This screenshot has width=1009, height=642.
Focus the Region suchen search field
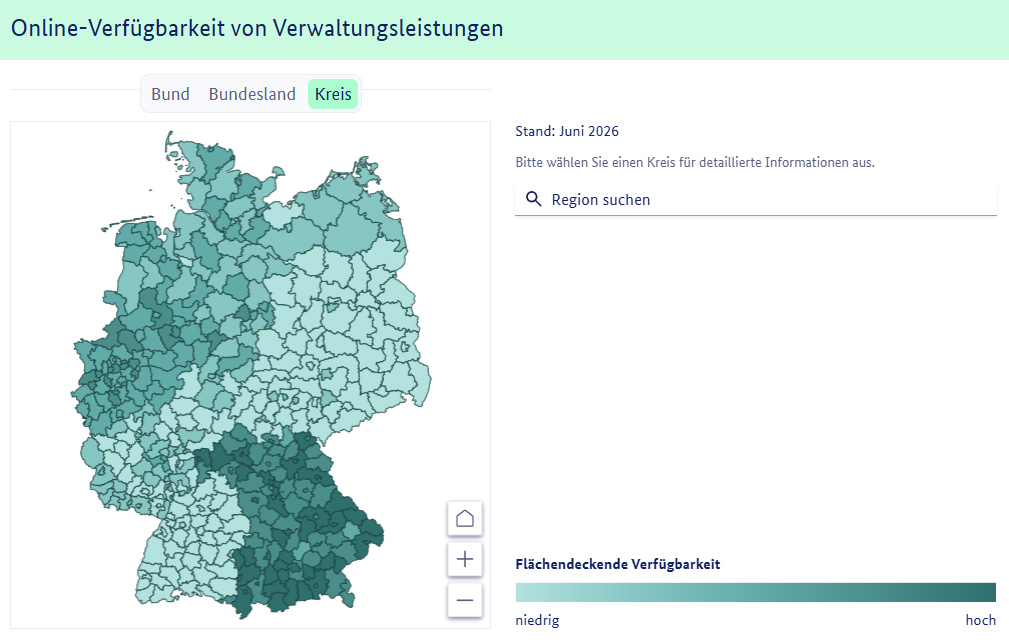pos(755,199)
